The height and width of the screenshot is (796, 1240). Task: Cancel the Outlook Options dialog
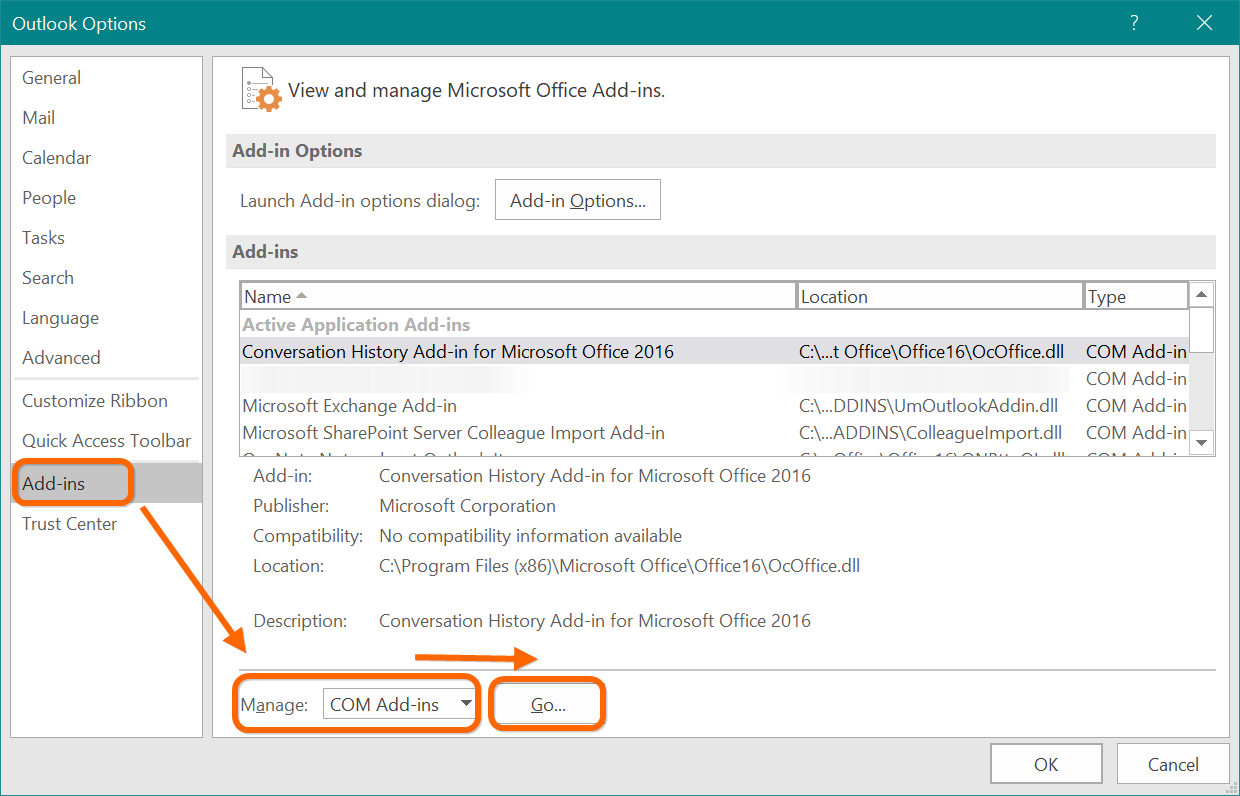1173,763
